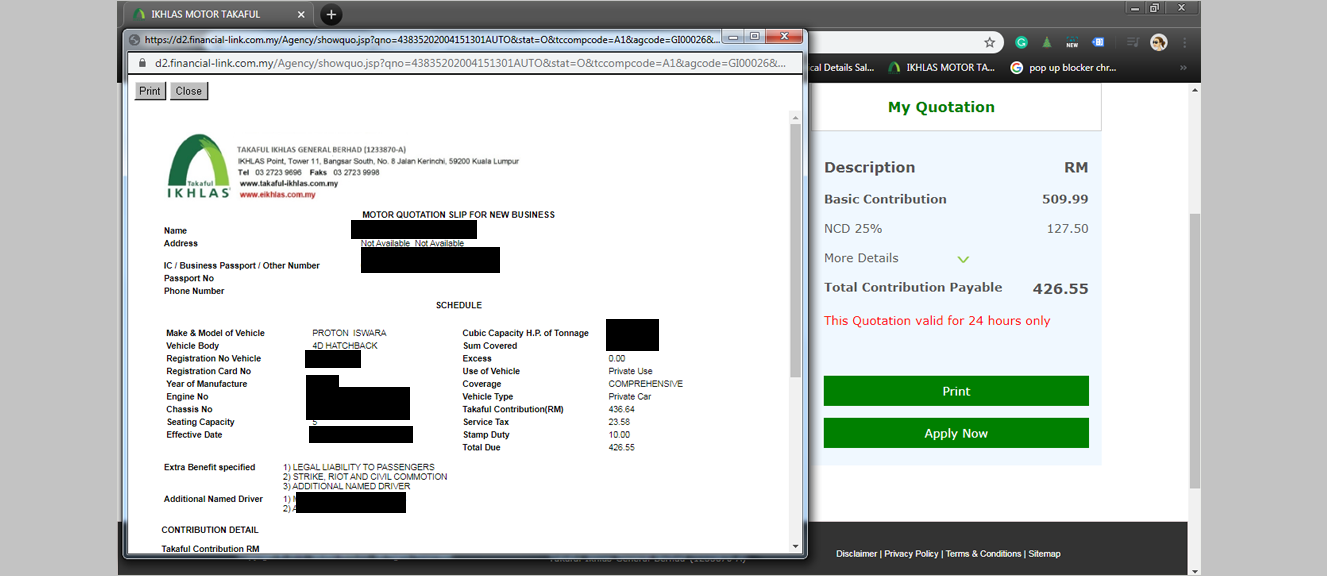Click the Google favicon of pop up blocker bookmark
The height and width of the screenshot is (576, 1327).
[x=1017, y=68]
